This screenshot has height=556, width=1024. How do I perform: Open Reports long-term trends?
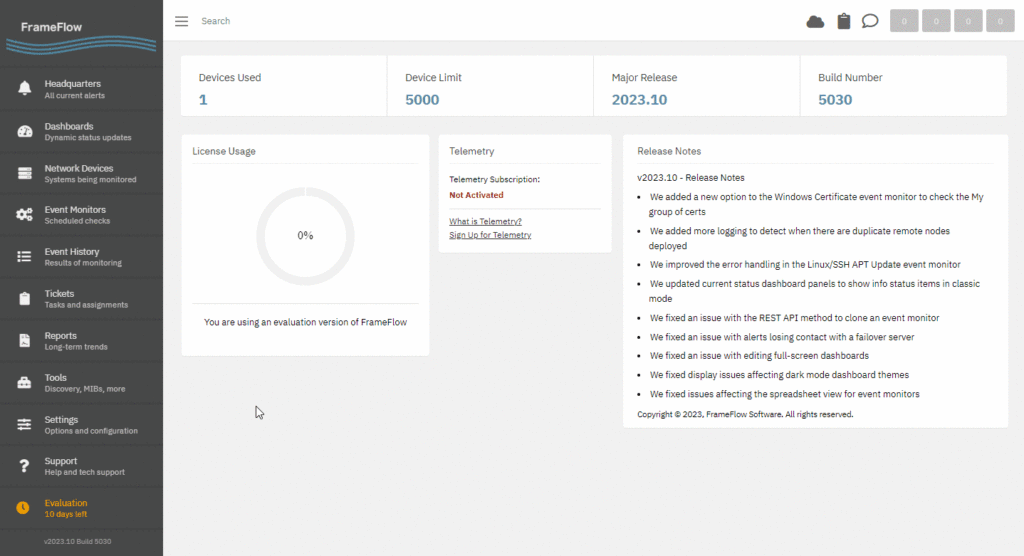click(x=82, y=340)
